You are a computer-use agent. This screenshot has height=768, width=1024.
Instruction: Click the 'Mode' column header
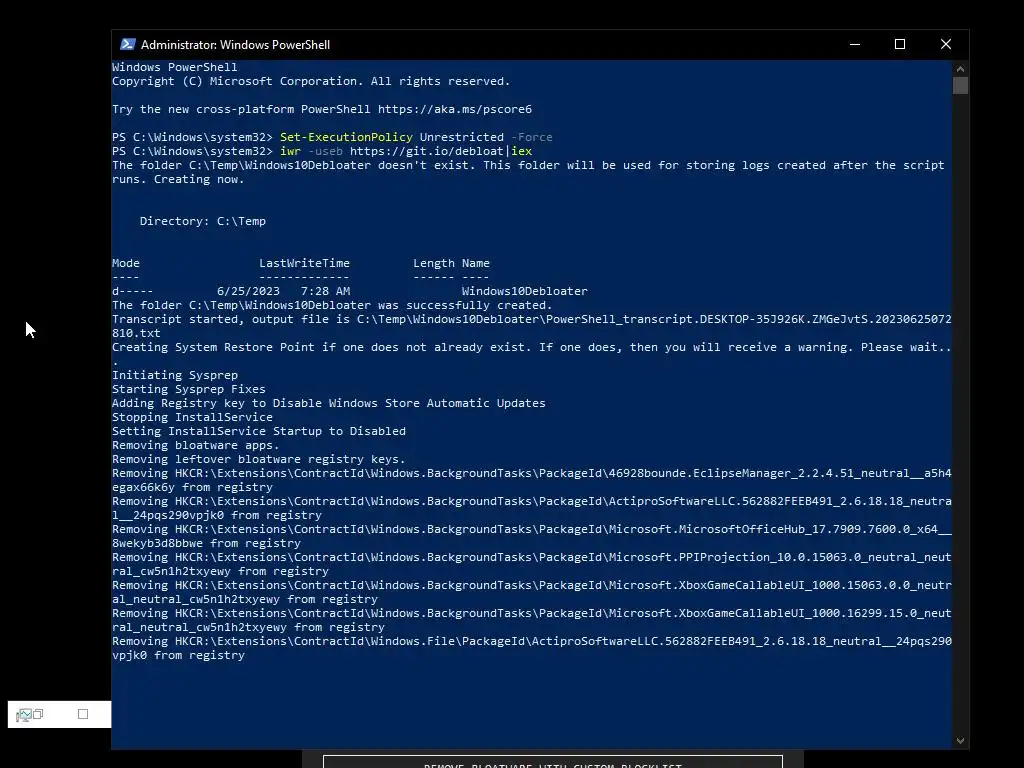[125, 263]
